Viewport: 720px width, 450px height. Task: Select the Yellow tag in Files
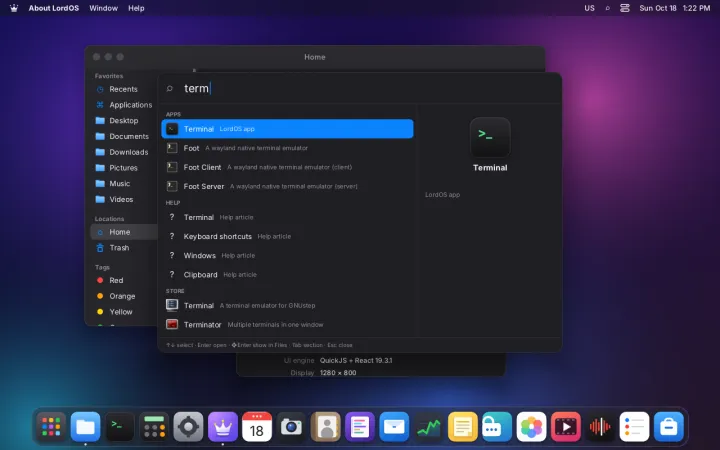(124, 312)
